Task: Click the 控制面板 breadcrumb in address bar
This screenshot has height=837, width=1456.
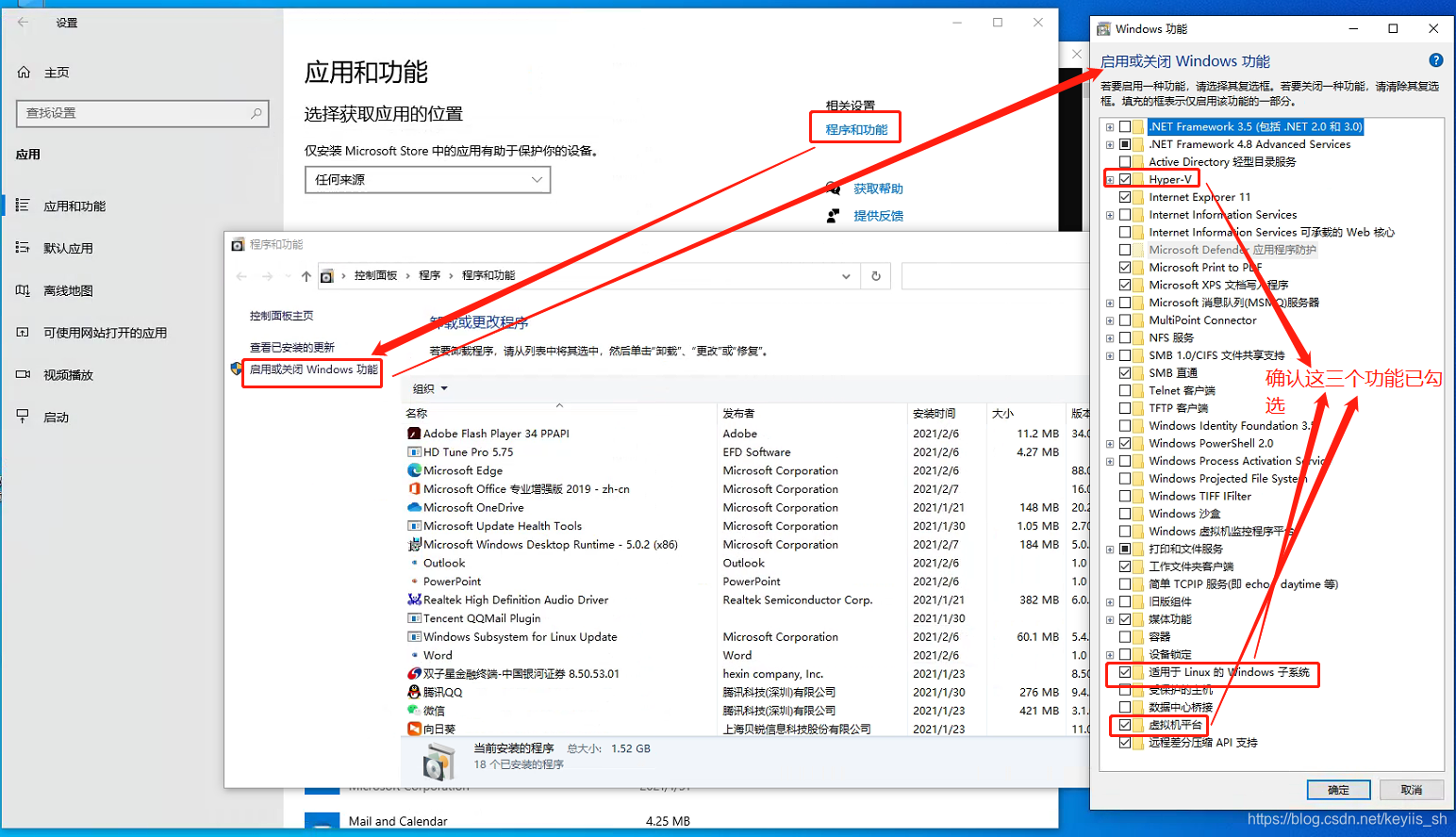Action: point(375,275)
